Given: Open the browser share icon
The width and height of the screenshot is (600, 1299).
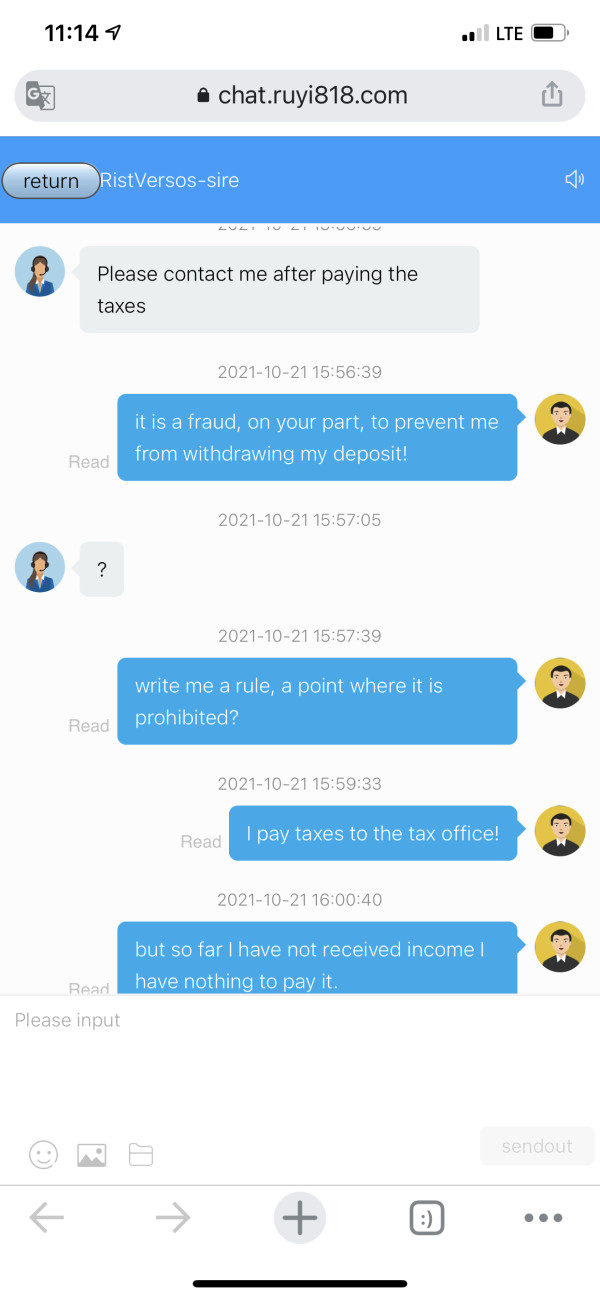Looking at the screenshot, I should click(x=552, y=95).
